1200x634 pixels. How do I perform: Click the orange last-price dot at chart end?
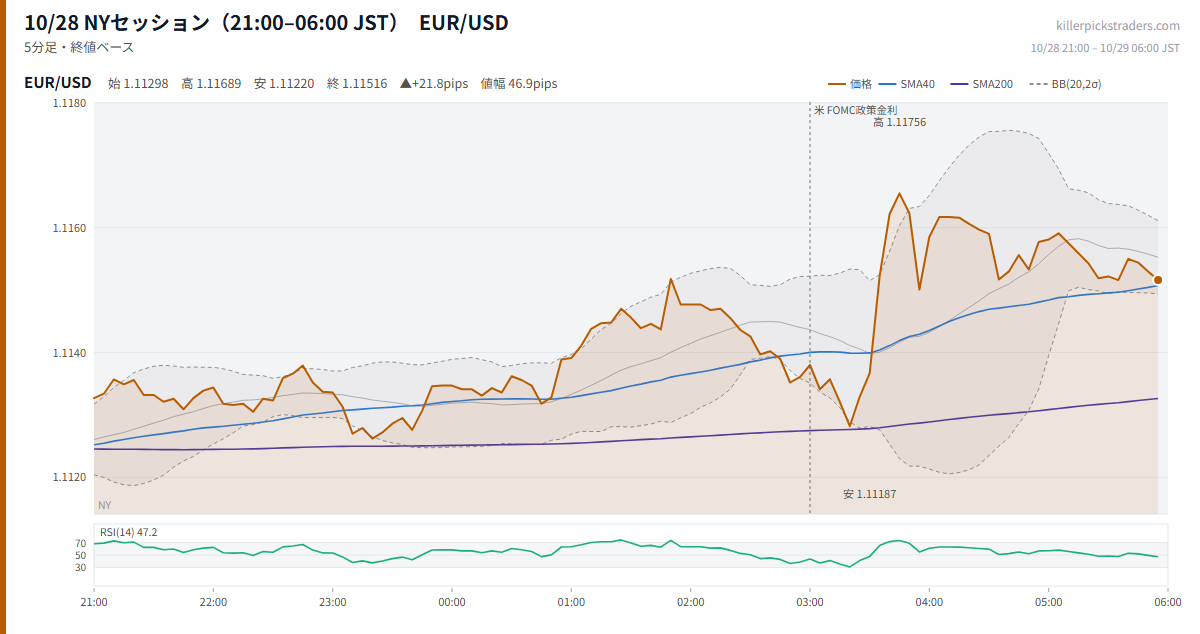[x=1158, y=280]
